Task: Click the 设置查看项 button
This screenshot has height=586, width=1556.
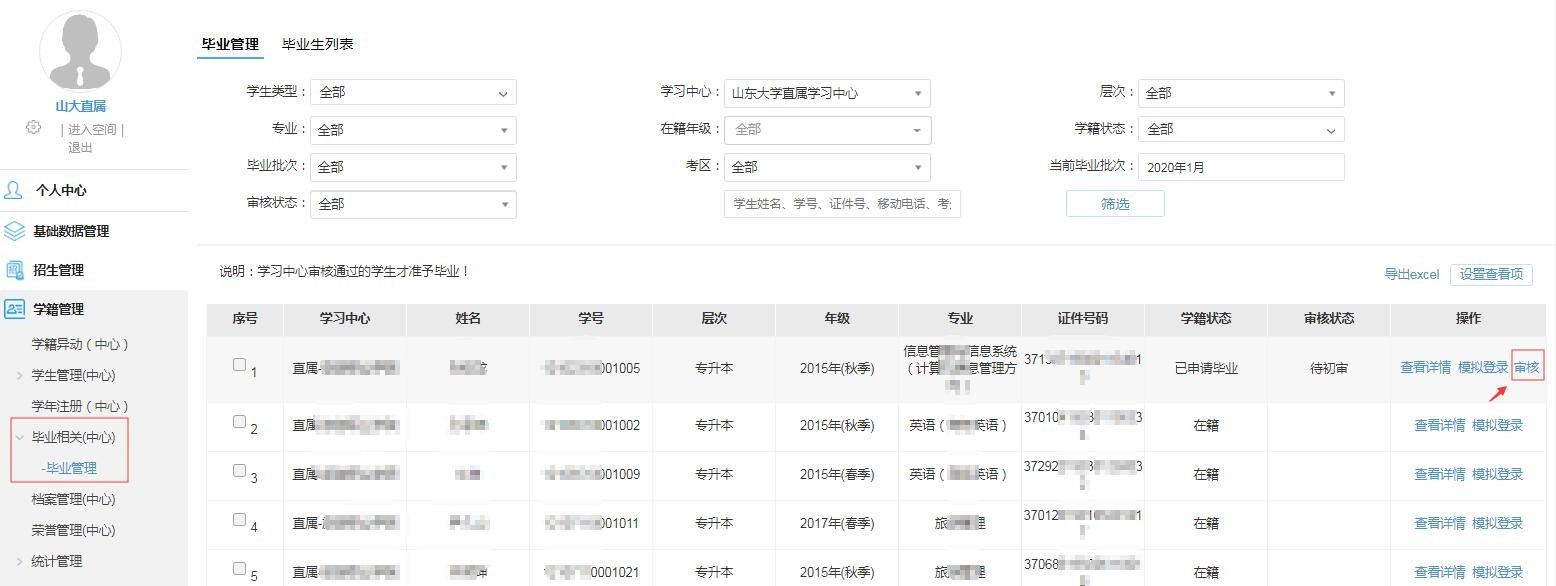Action: [x=1490, y=274]
